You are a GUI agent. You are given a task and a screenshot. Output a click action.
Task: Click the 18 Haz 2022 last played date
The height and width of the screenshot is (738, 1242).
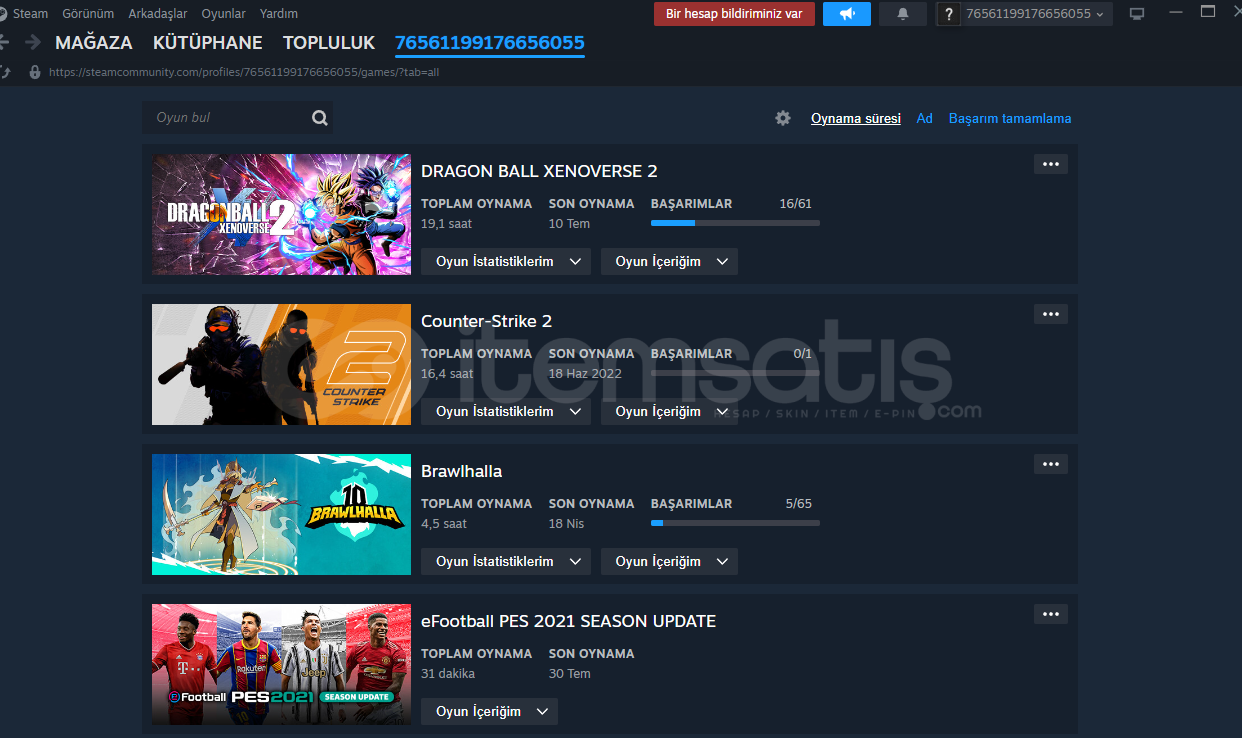(x=585, y=374)
